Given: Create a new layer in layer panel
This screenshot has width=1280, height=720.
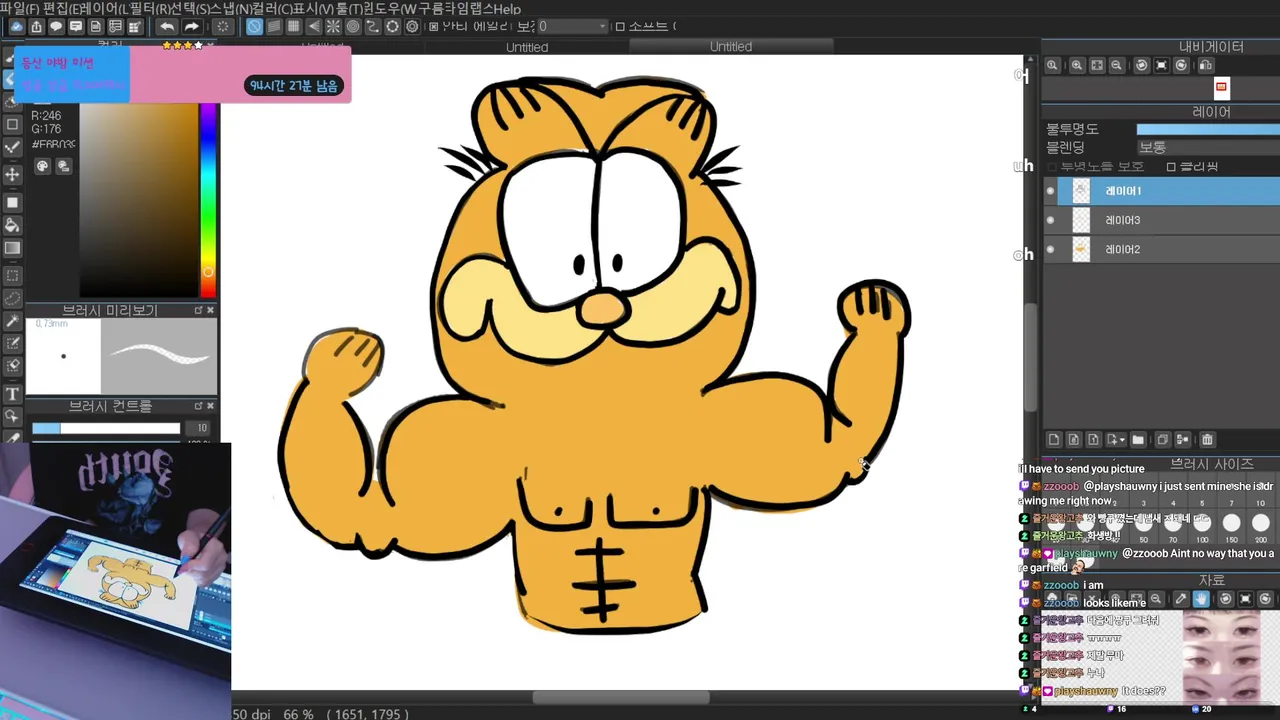Looking at the screenshot, I should tap(1053, 439).
